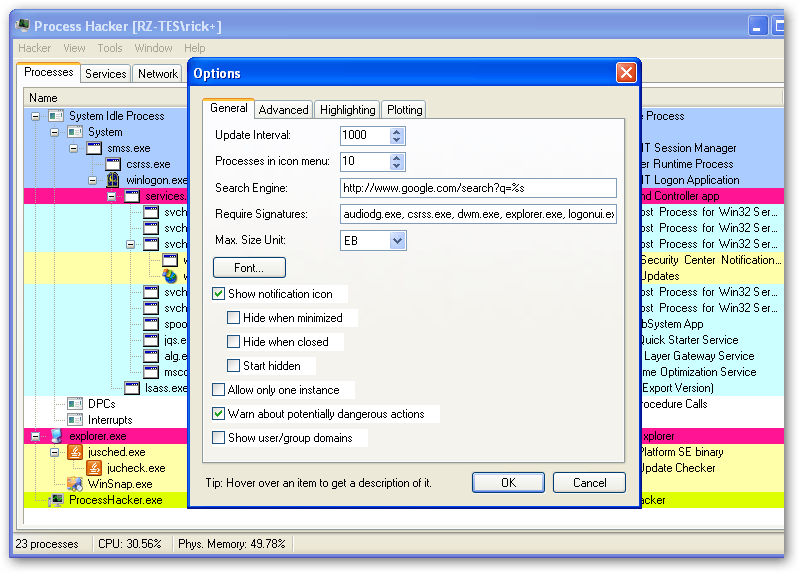Screen dimensions: 799x573
Task: Toggle Warn about potentially dangerous actions
Action: click(x=219, y=413)
